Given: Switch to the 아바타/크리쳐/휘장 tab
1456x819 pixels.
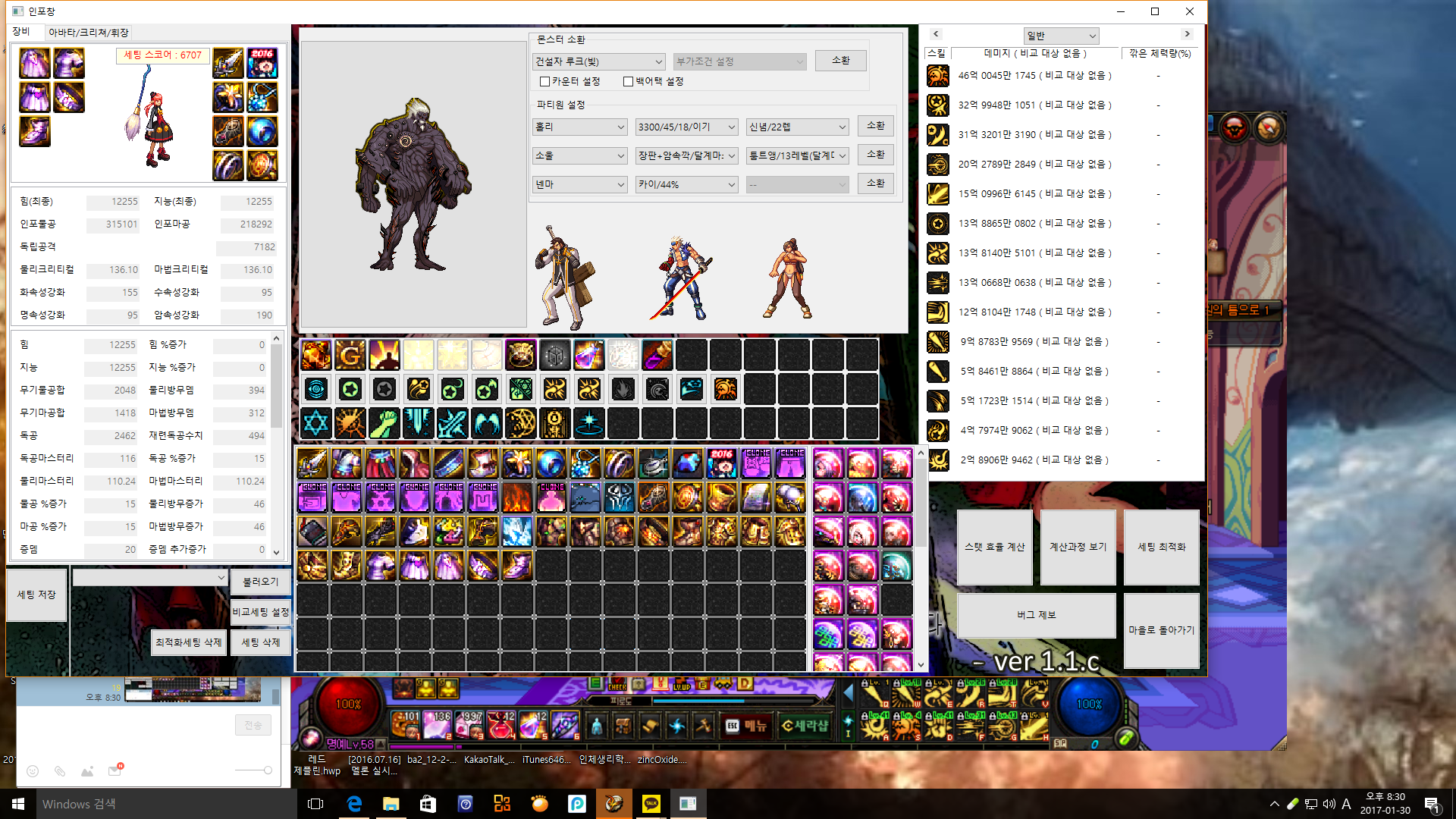Looking at the screenshot, I should pos(88,33).
